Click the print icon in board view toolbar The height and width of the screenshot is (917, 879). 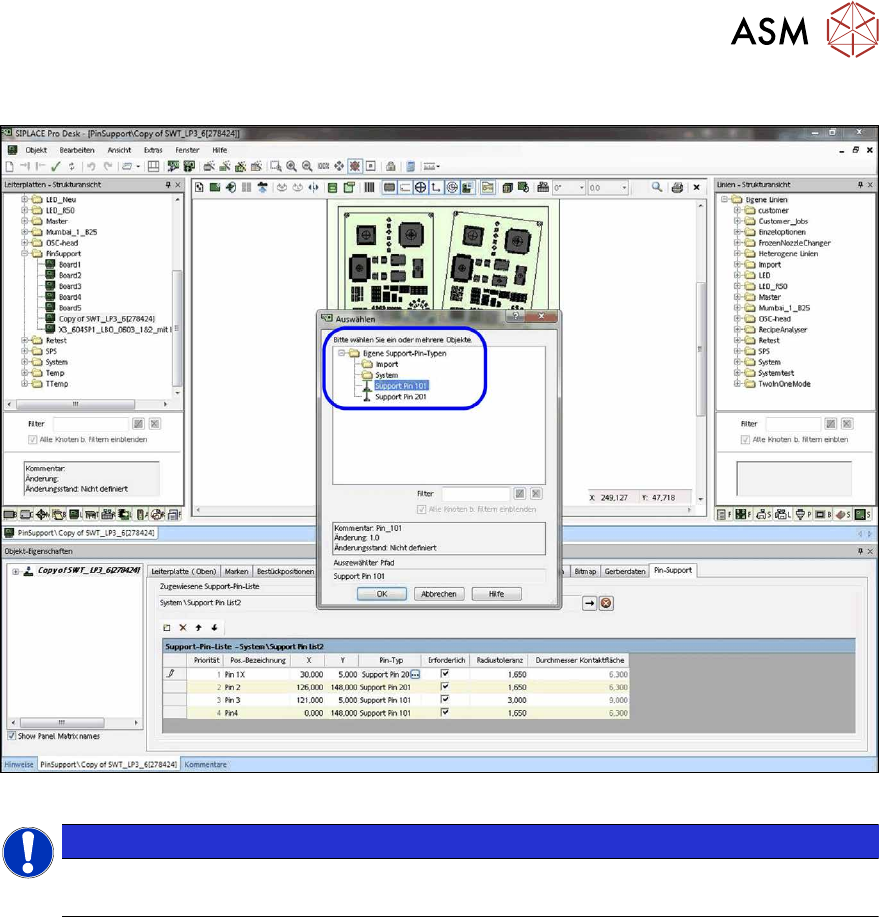[677, 188]
